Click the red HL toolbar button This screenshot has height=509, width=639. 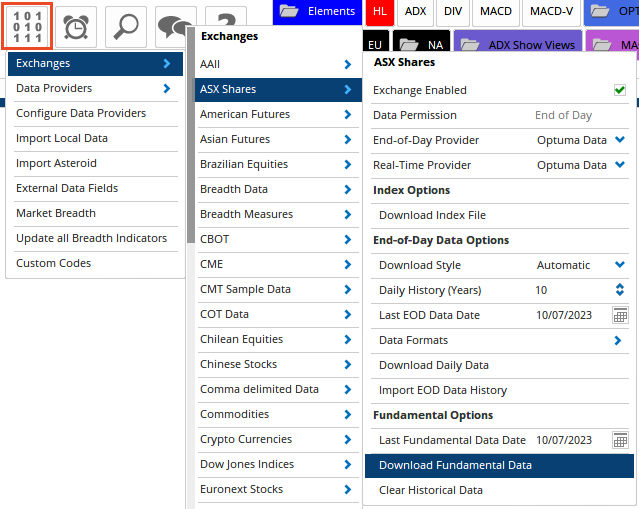click(380, 11)
